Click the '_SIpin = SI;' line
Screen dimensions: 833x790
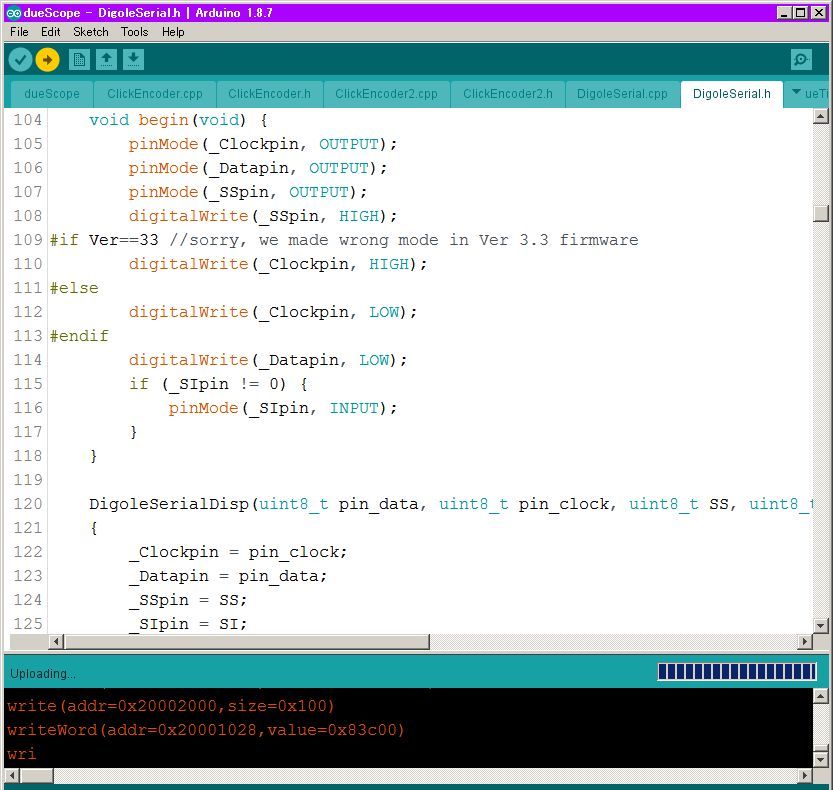(188, 624)
